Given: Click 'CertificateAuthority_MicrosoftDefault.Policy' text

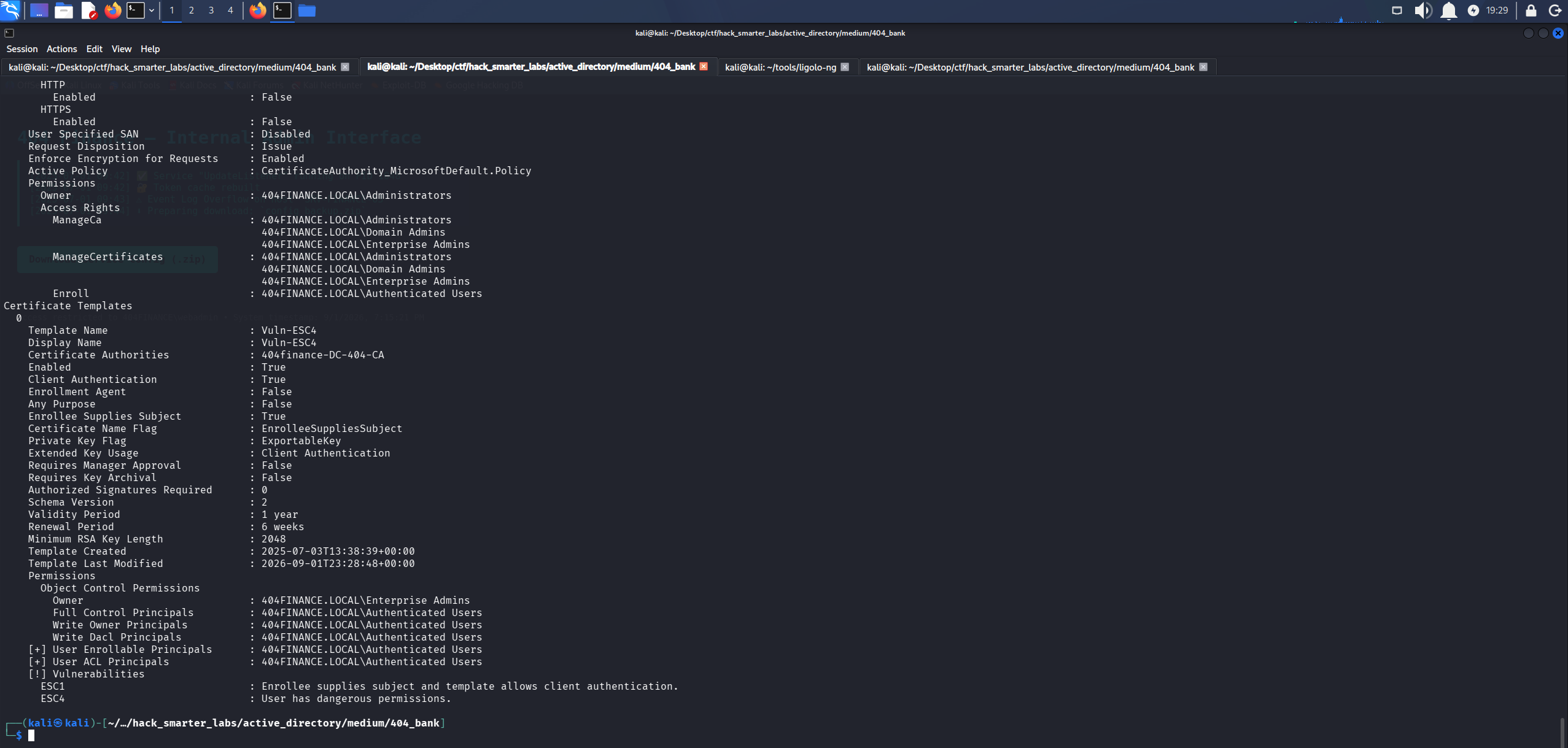Looking at the screenshot, I should coord(397,171).
